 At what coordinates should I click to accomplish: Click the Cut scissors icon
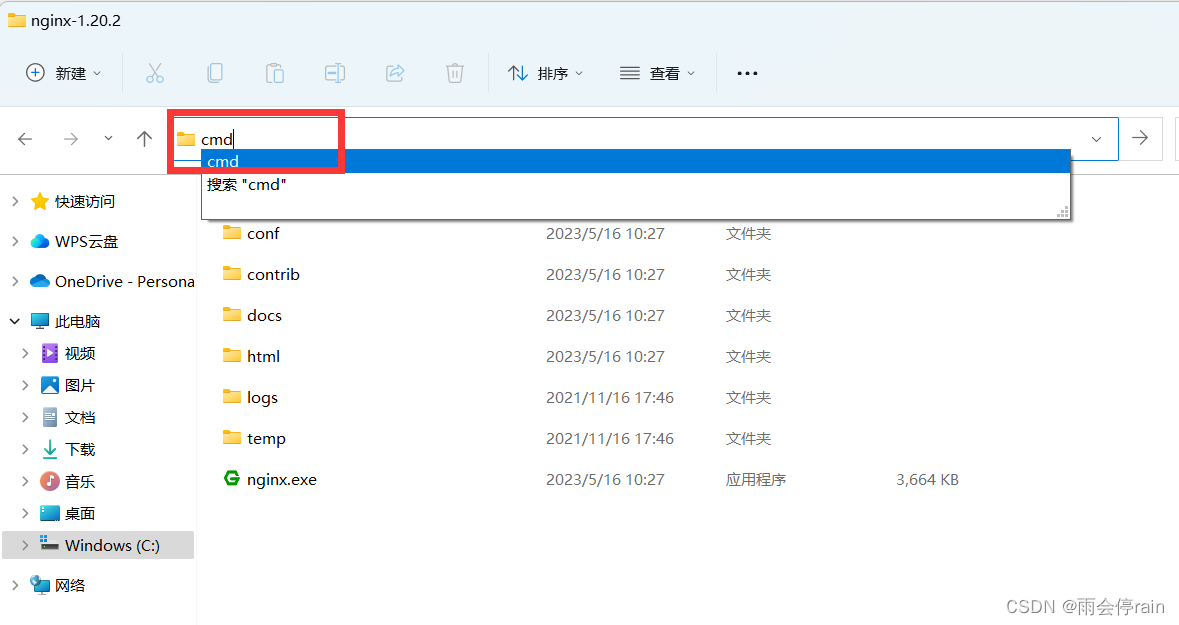155,73
